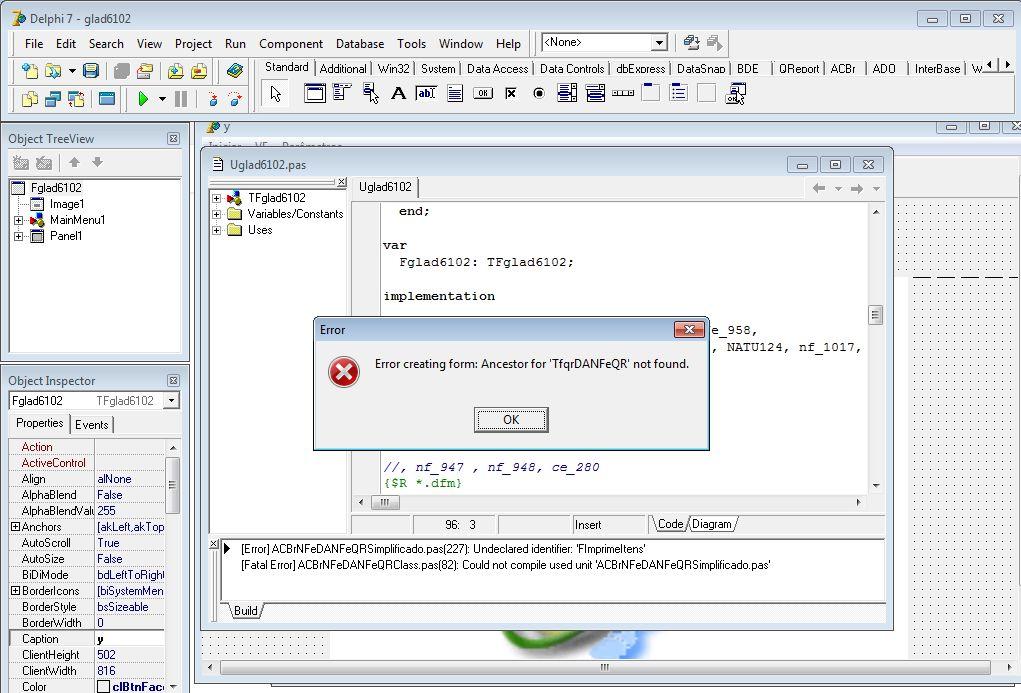The height and width of the screenshot is (693, 1021).
Task: Click the Open file toolbar icon
Action: (x=53, y=70)
